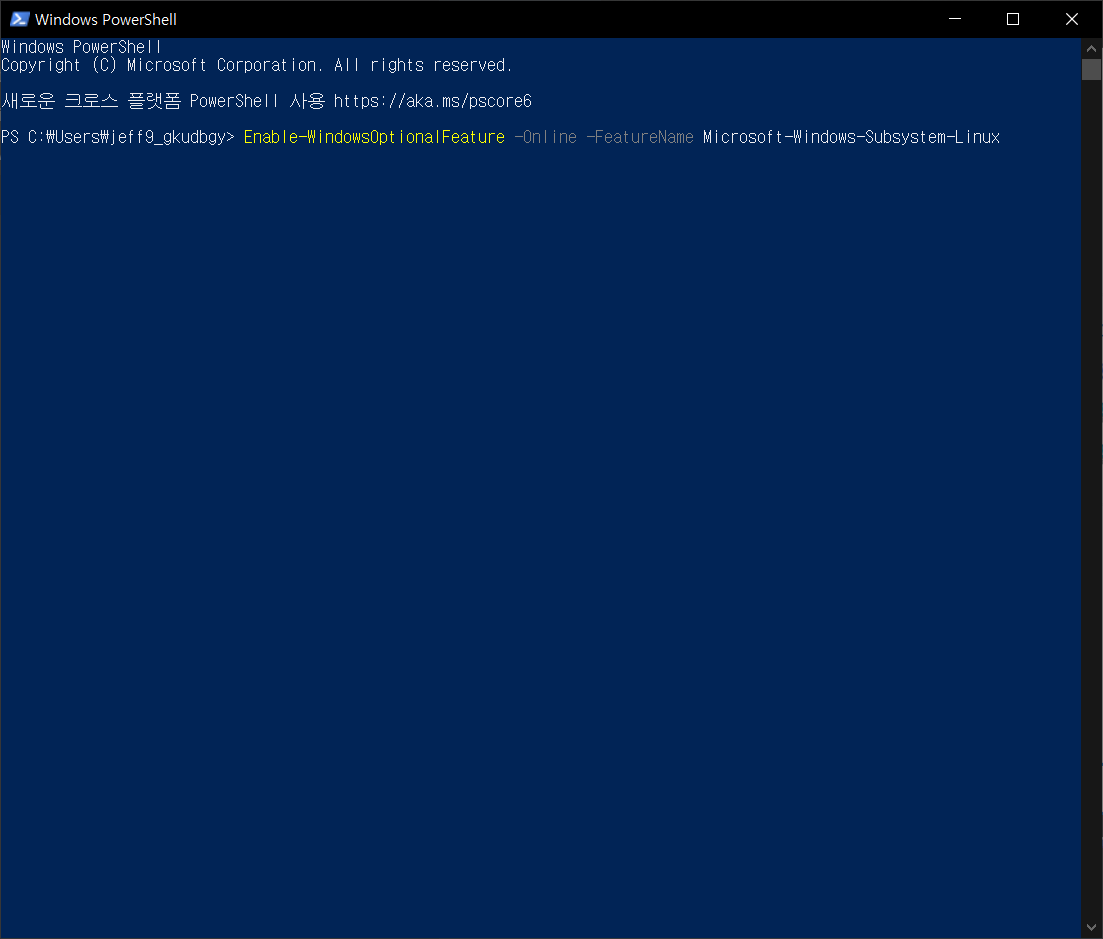The image size is (1103, 939).
Task: Click the scrollbar up arrow
Action: point(1091,49)
